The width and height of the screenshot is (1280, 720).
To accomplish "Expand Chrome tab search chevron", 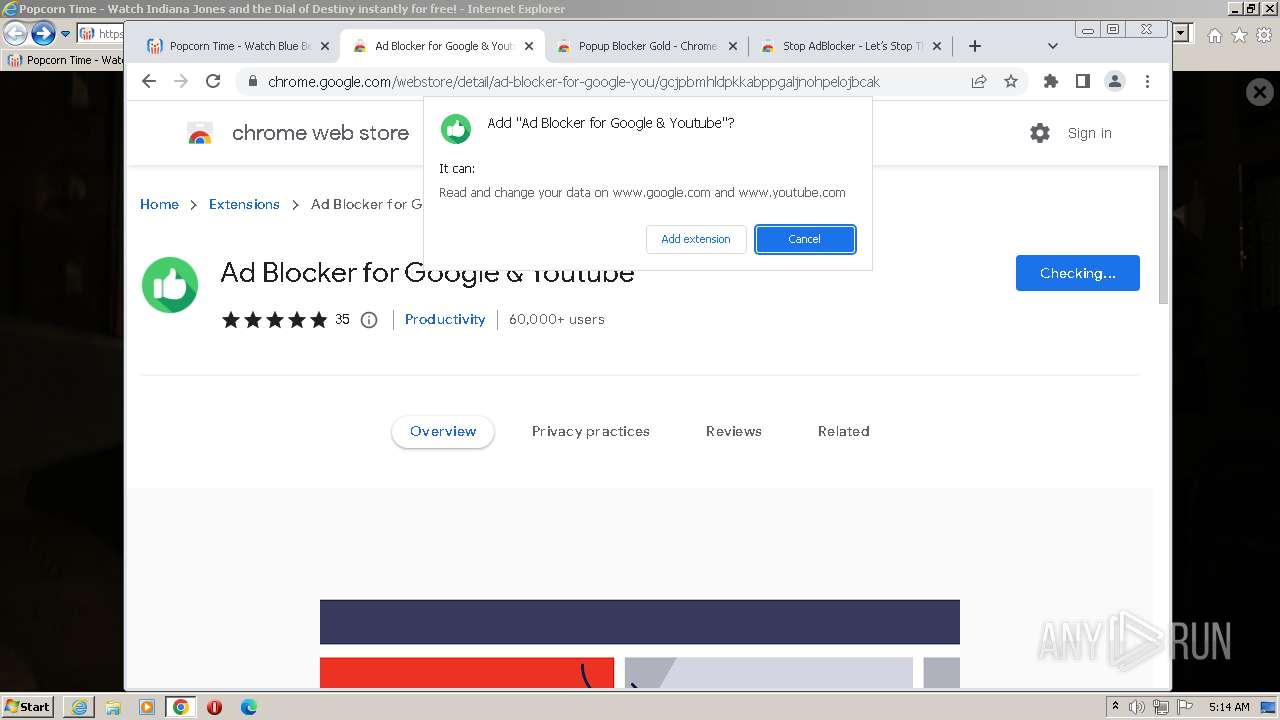I will pos(1052,46).
